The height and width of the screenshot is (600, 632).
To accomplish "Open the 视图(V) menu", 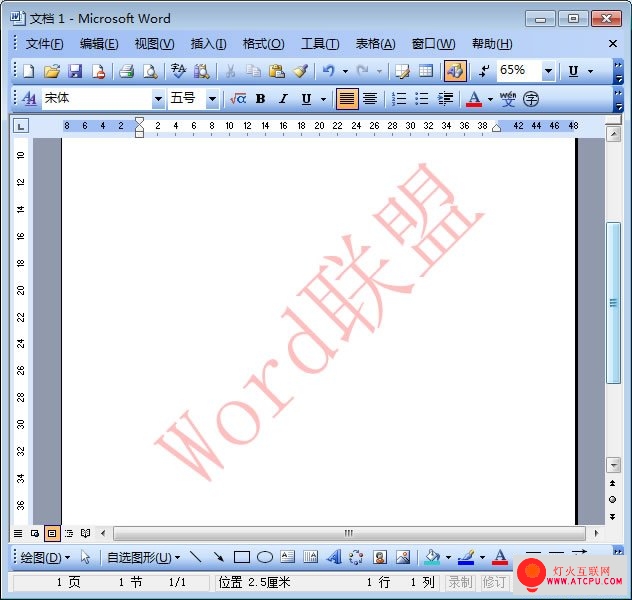I will [x=154, y=44].
